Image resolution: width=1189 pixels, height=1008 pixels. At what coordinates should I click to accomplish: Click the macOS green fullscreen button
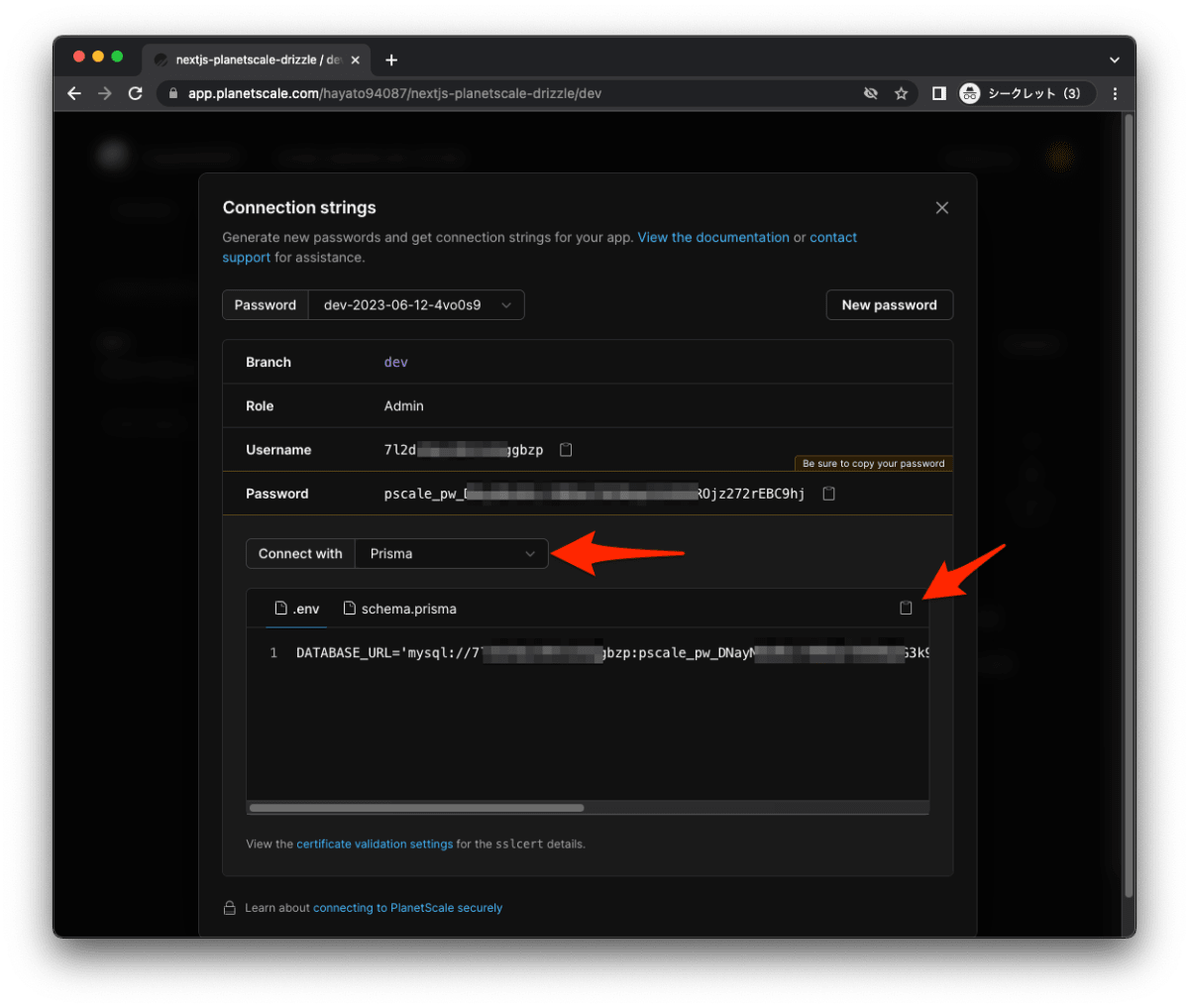tap(117, 56)
